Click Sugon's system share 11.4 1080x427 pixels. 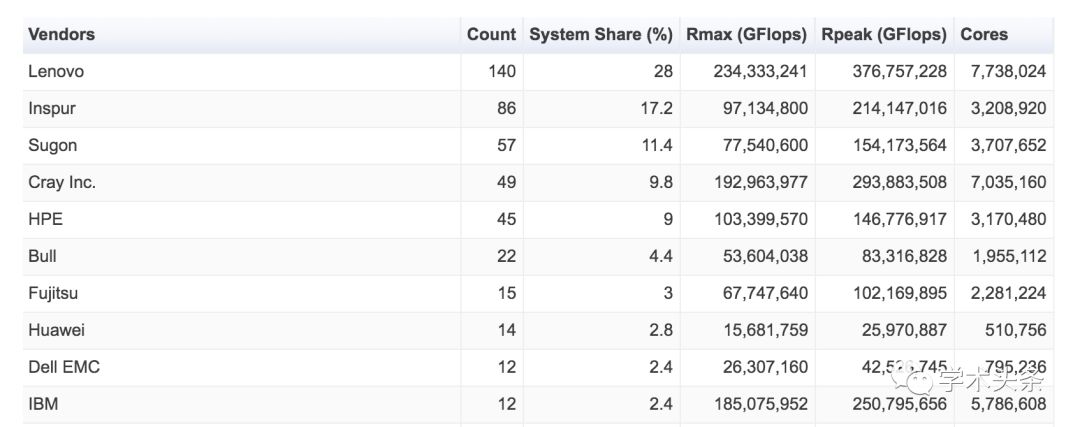656,145
